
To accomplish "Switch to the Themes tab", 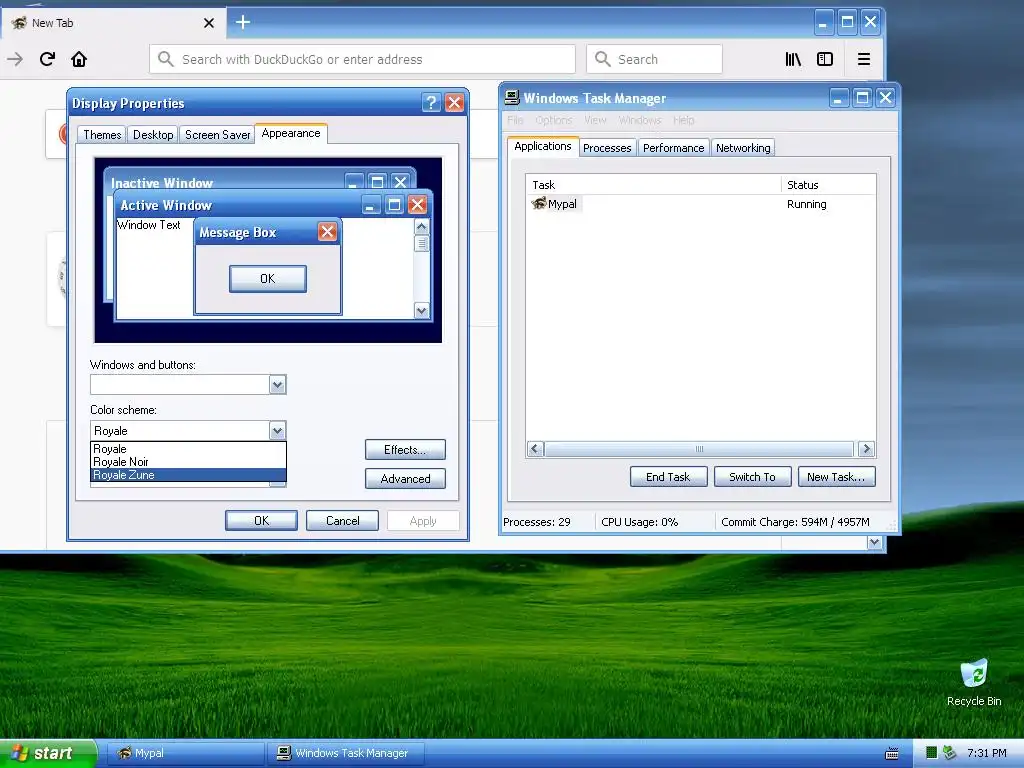I will click(x=103, y=135).
